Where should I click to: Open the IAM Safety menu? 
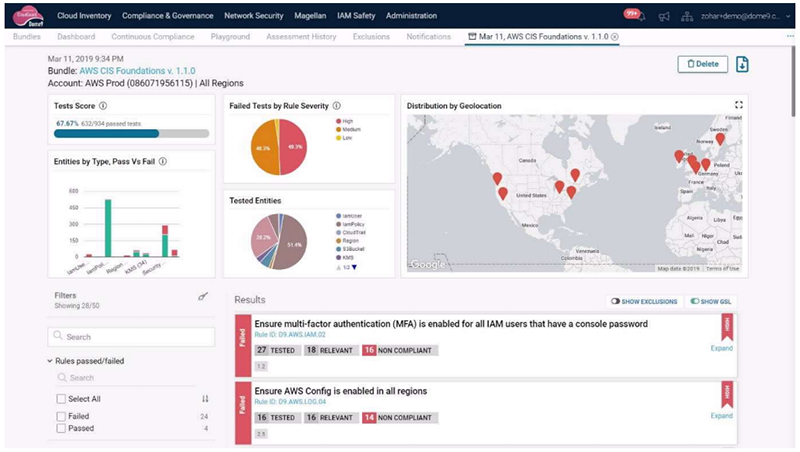[356, 16]
